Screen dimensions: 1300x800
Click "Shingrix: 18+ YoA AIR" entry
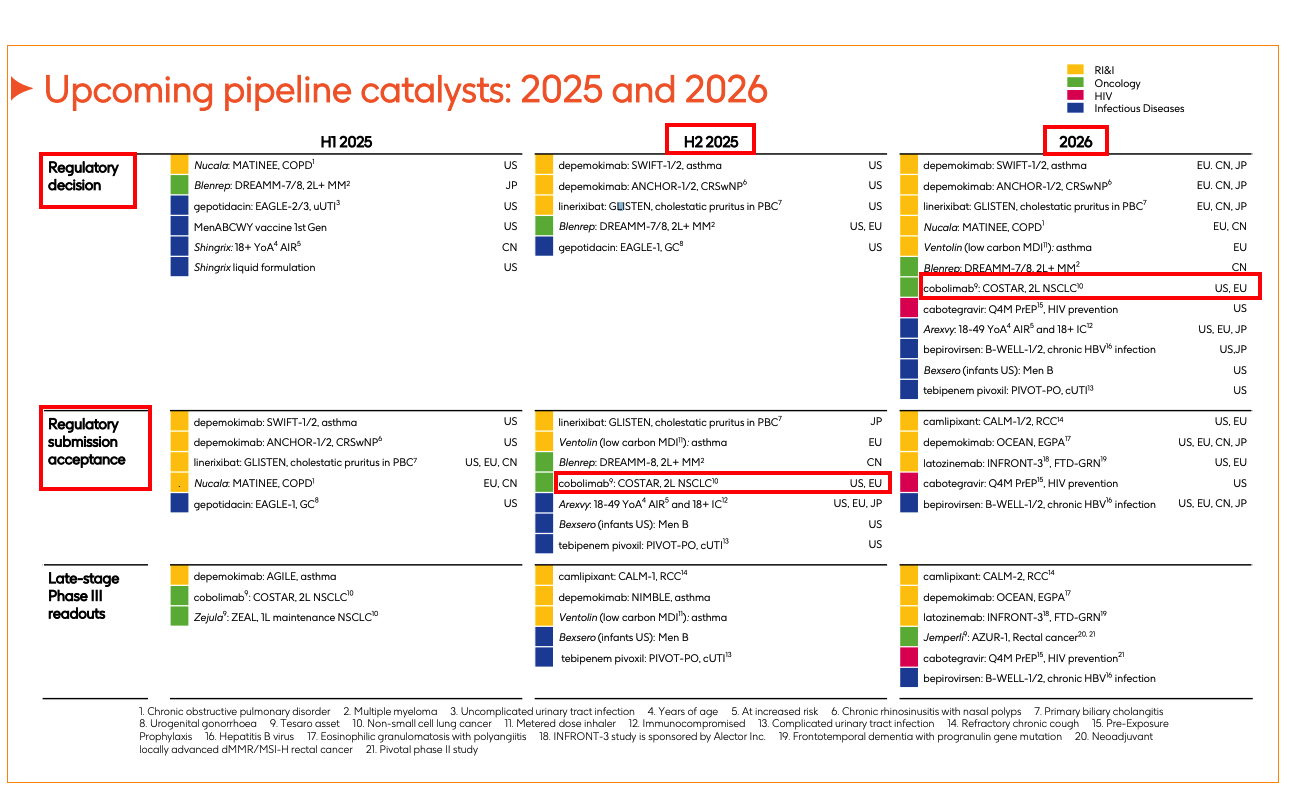click(247, 247)
